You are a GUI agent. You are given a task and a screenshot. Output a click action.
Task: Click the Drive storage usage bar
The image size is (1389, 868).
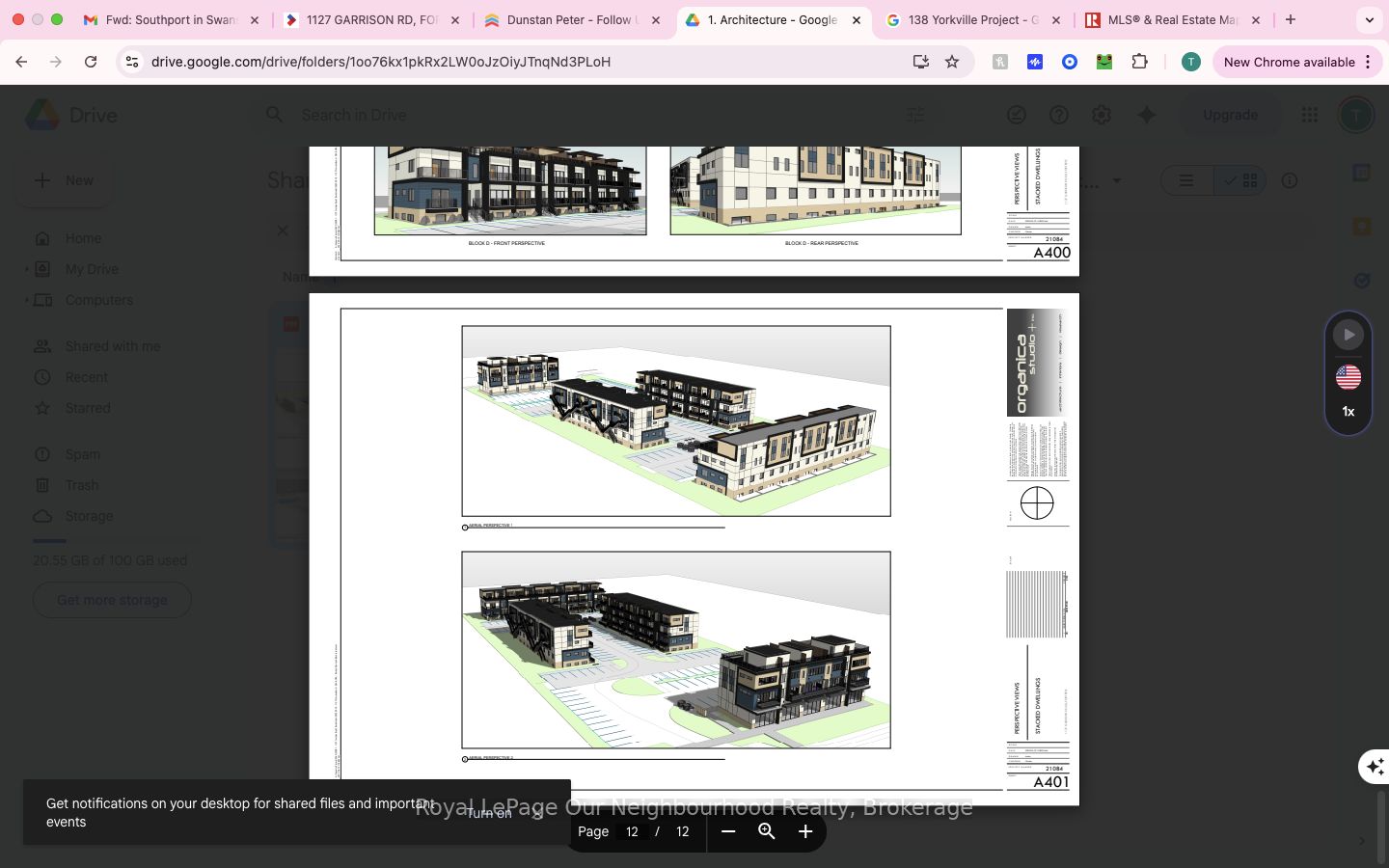pos(117,541)
